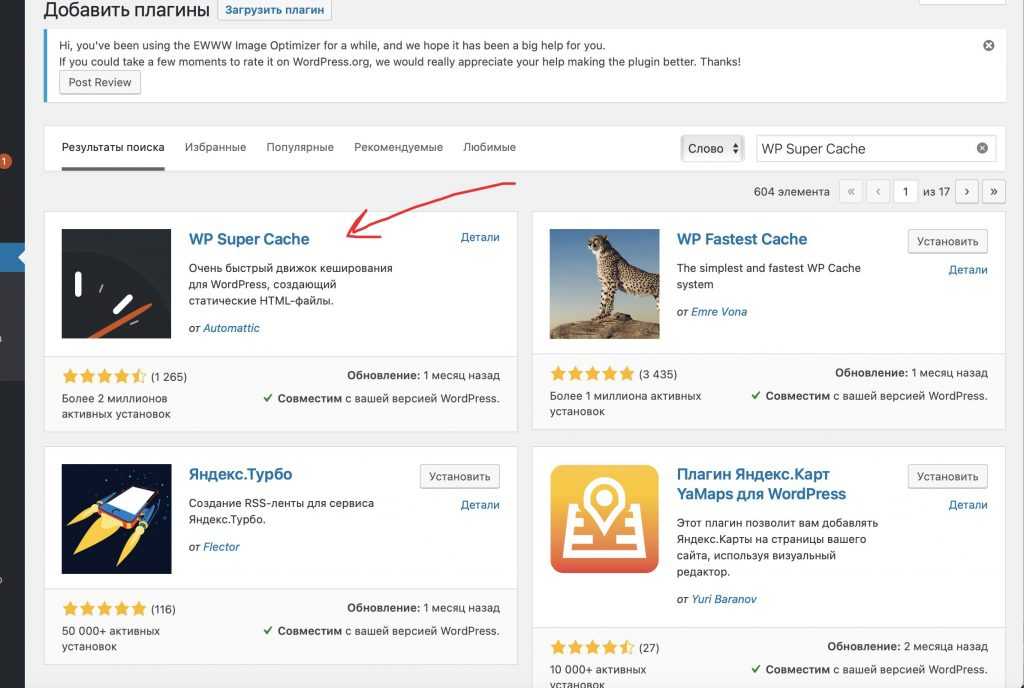
Task: Select the Избранные tab
Action: (x=215, y=147)
